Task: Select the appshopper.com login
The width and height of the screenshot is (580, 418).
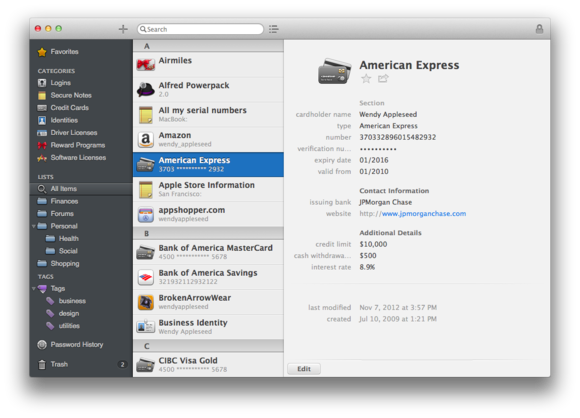Action: tap(208, 214)
